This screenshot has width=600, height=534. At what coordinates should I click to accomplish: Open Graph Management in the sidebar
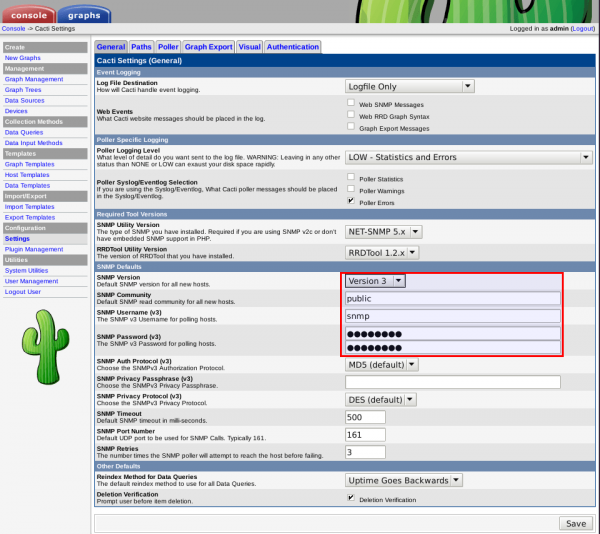(x=33, y=79)
